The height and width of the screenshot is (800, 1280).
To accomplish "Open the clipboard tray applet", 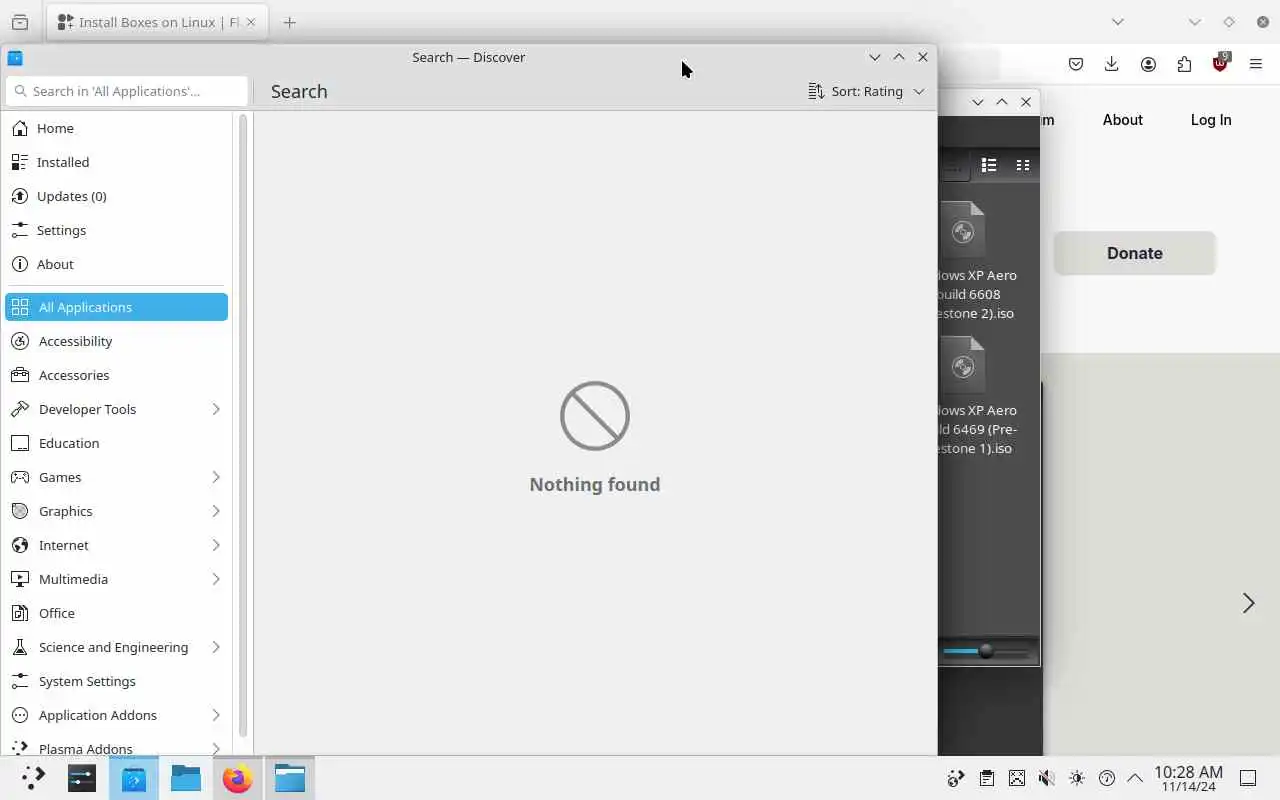I will point(987,778).
